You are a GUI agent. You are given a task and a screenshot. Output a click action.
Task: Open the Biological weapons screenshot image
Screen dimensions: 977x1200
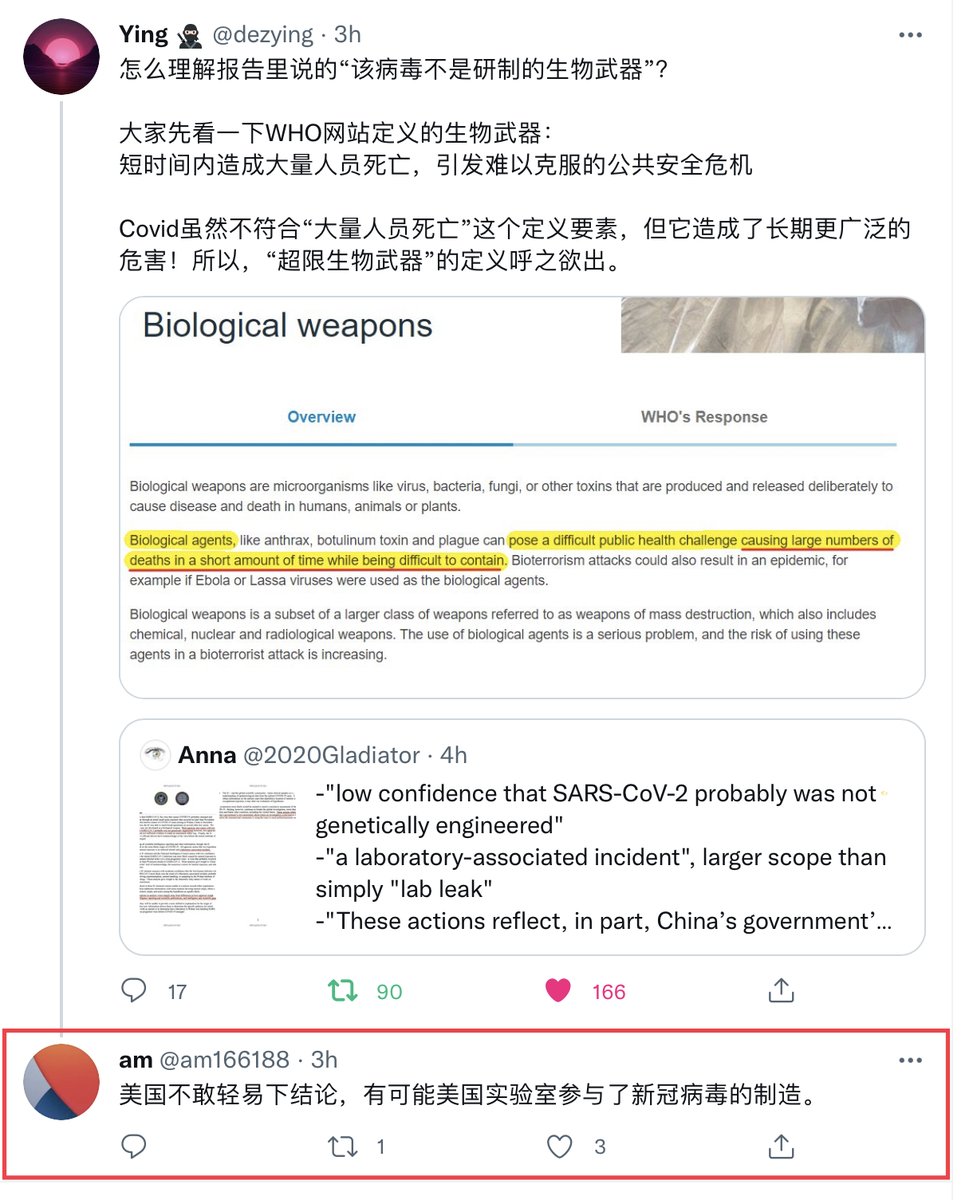click(x=522, y=497)
